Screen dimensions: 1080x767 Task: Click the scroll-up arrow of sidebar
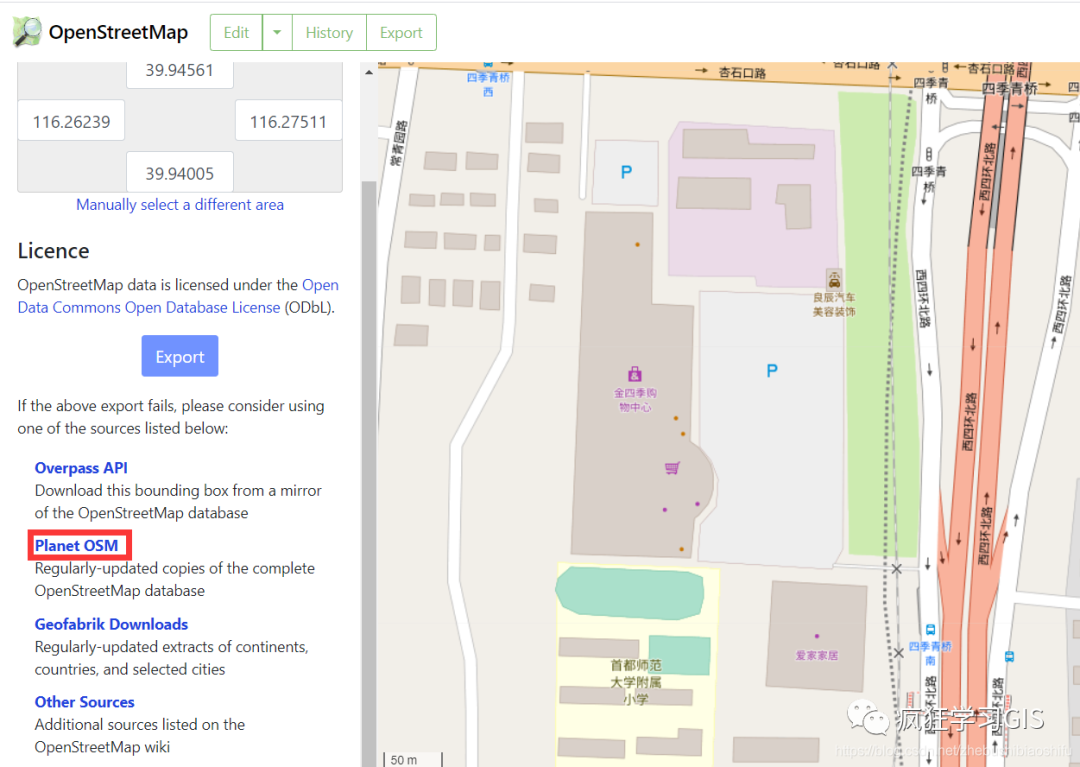click(x=369, y=72)
